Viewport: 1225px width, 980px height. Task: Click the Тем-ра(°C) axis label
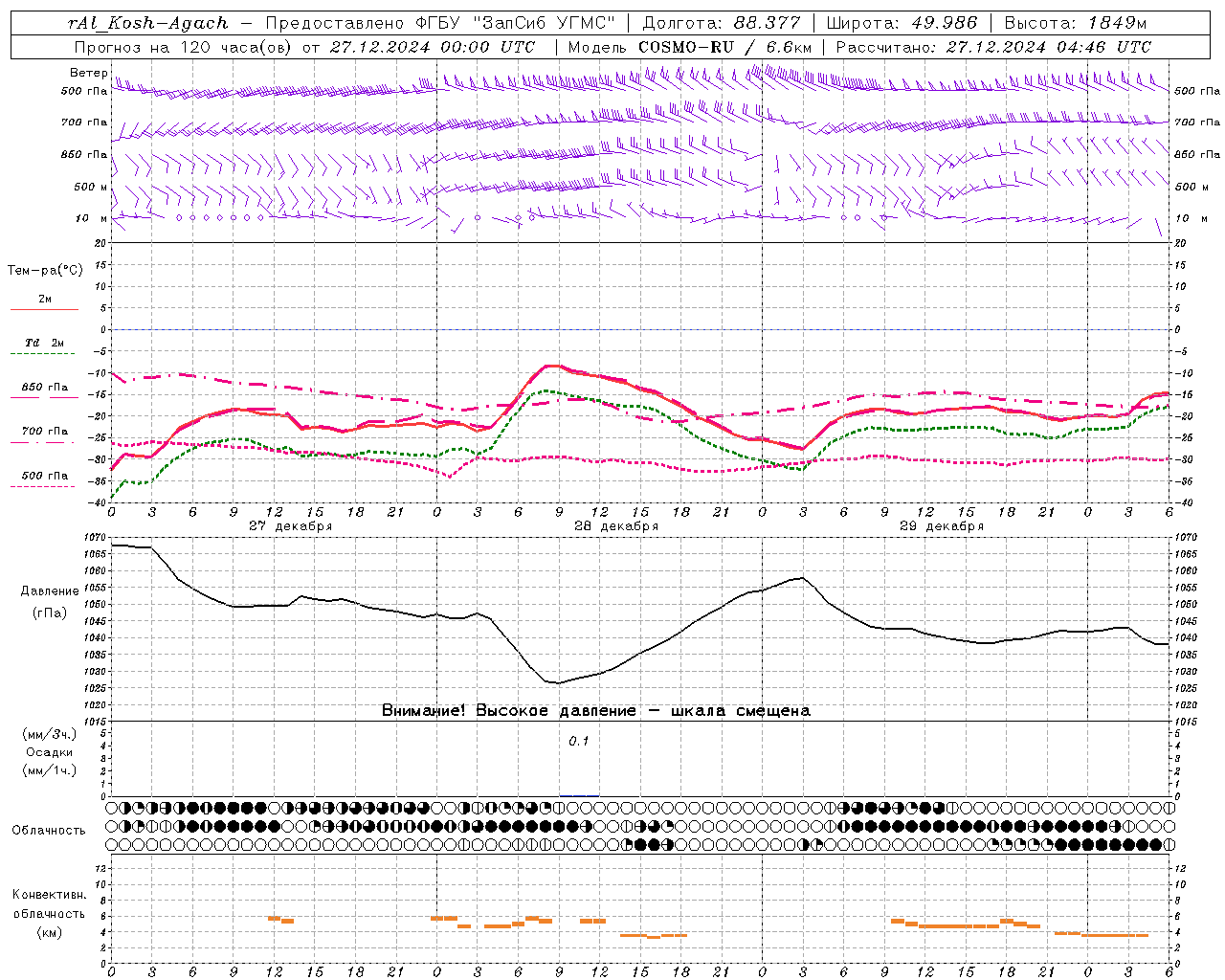point(45,270)
